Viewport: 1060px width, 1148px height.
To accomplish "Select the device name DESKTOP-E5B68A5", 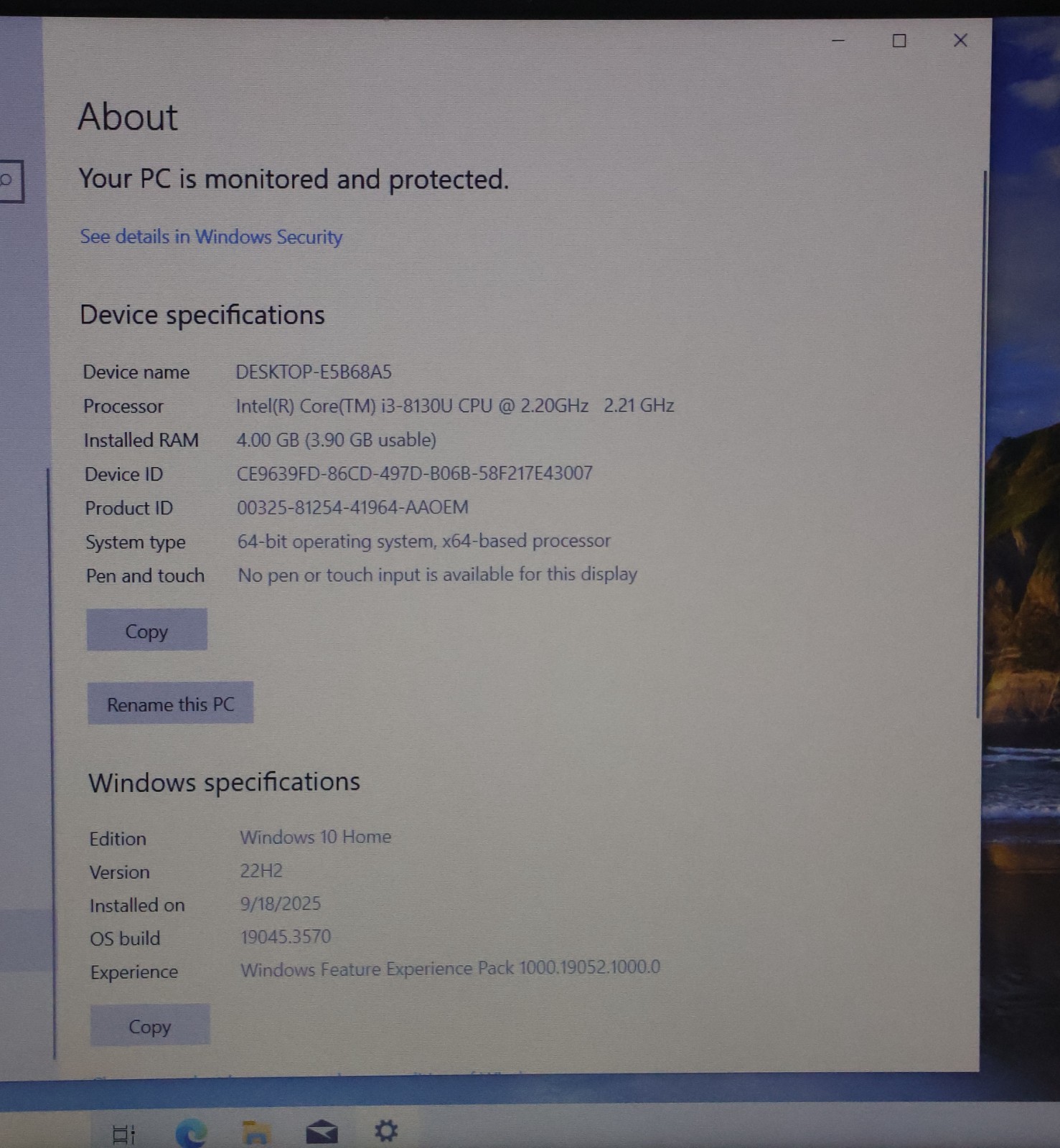I will [x=314, y=372].
